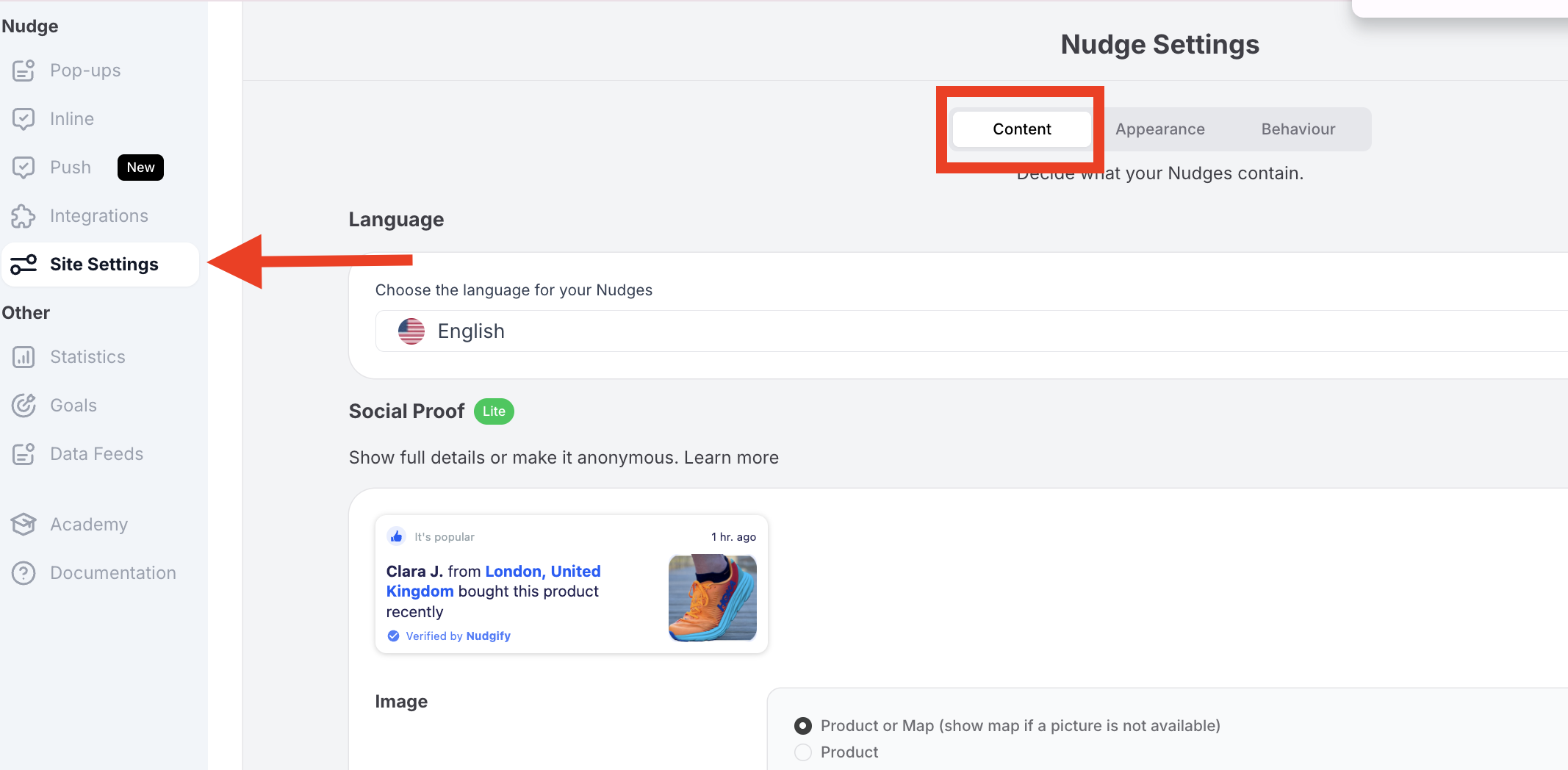
Task: Click the Social Proof section heading
Action: tap(406, 411)
